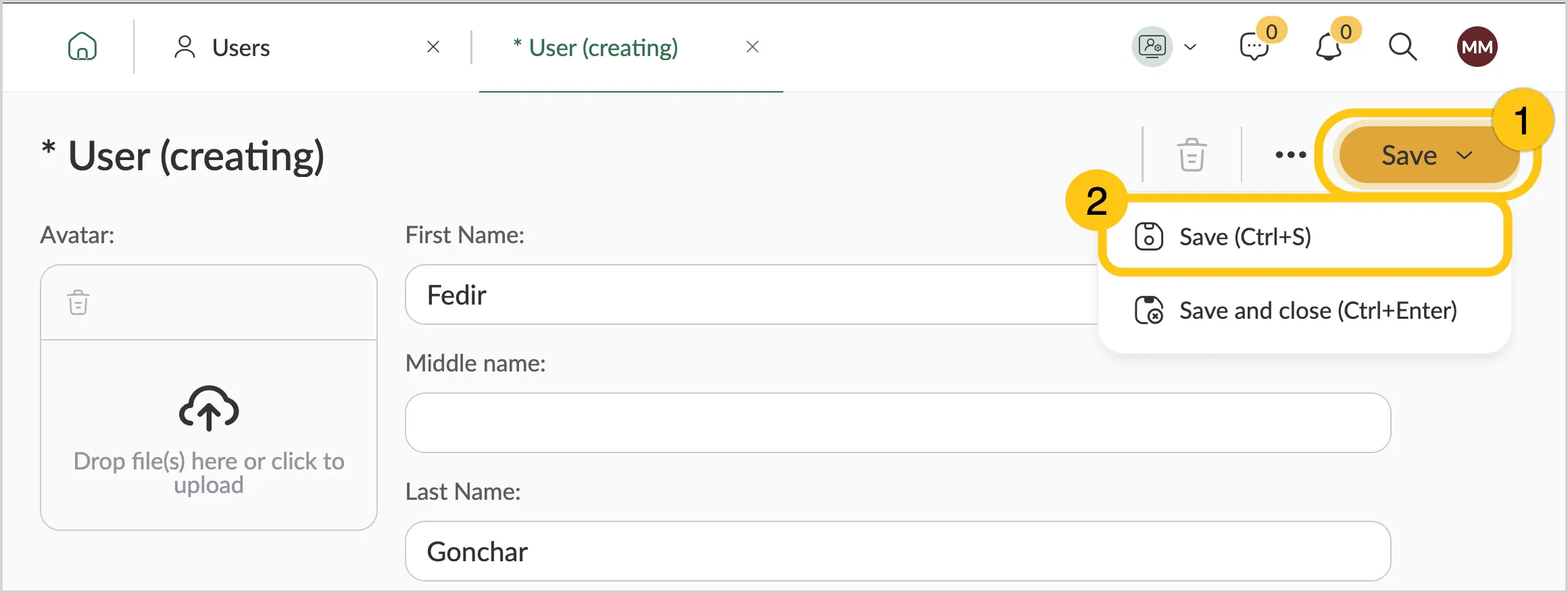The image size is (1568, 593).
Task: Expand the Save button dropdown arrow
Action: [1465, 155]
